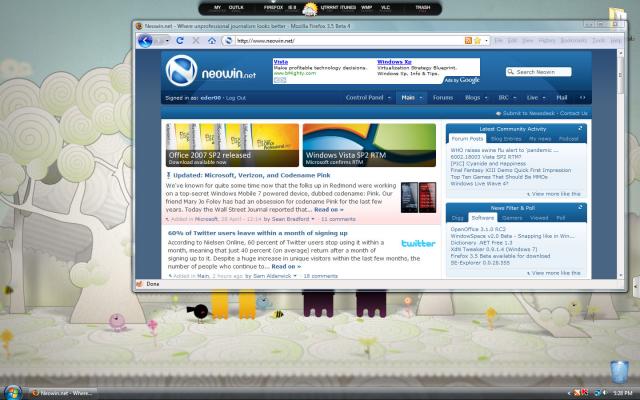Screen dimensions: 640x400
Task: Switch to the Podcast tab
Action: (569, 139)
